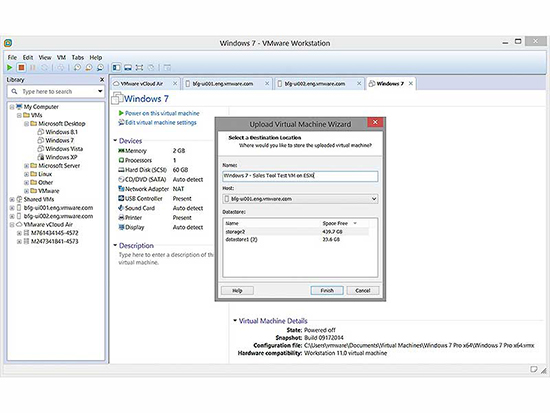Click the Processors device icon
550x413 pixels.
click(121, 160)
